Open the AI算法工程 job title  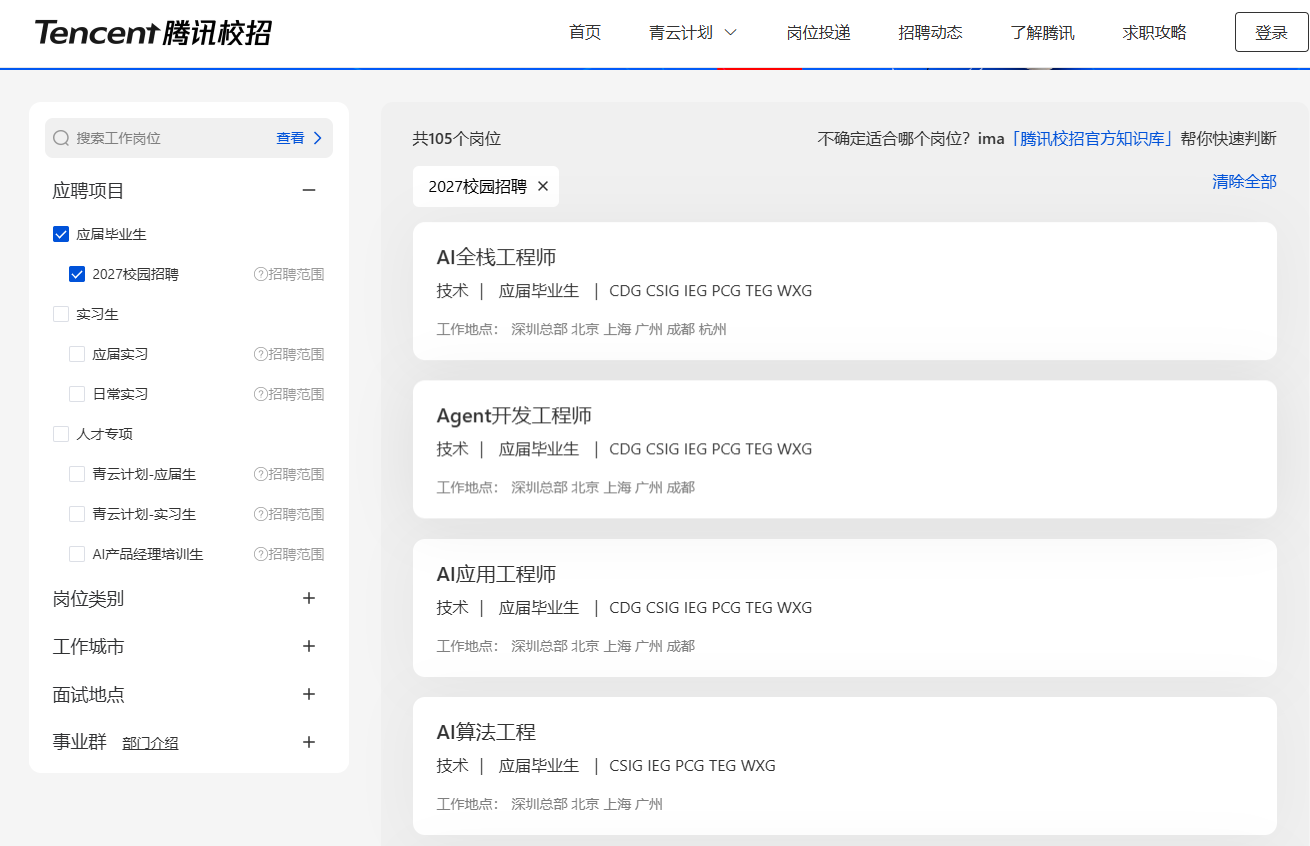486,732
